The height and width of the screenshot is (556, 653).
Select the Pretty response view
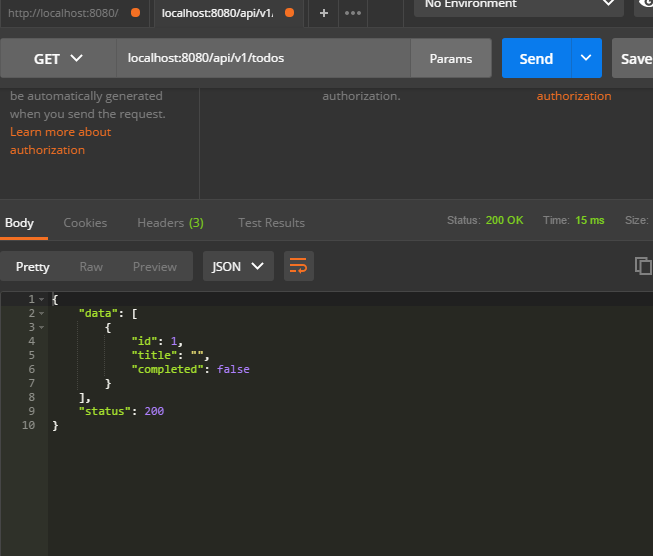pos(32,267)
